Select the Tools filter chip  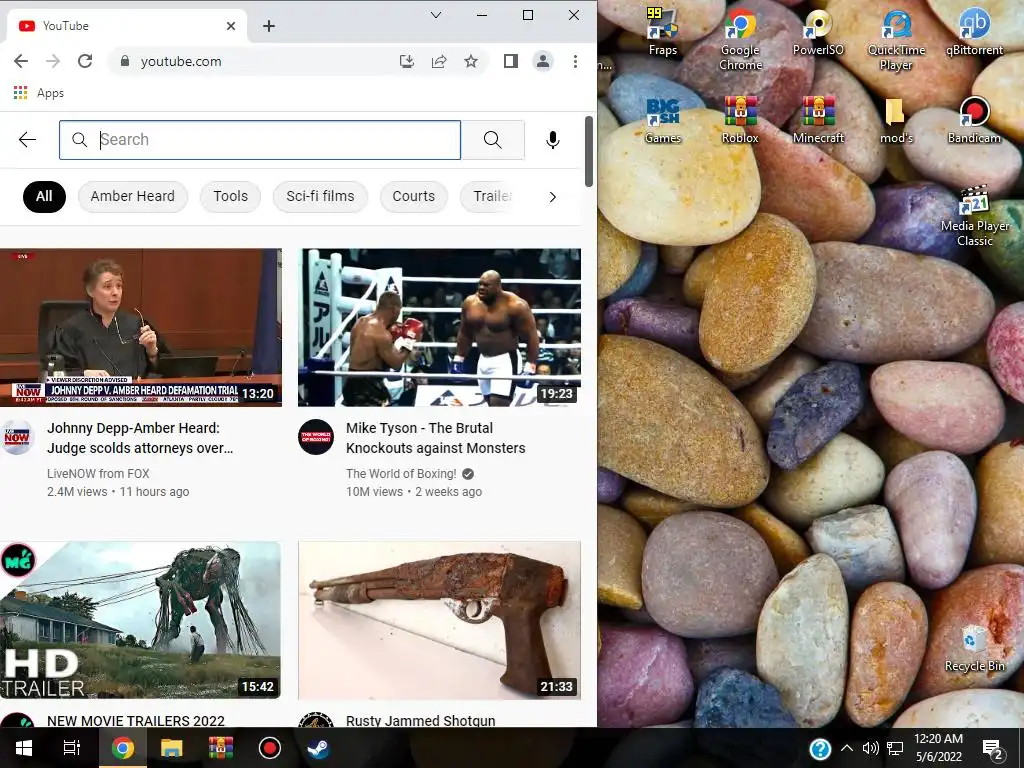coord(231,197)
